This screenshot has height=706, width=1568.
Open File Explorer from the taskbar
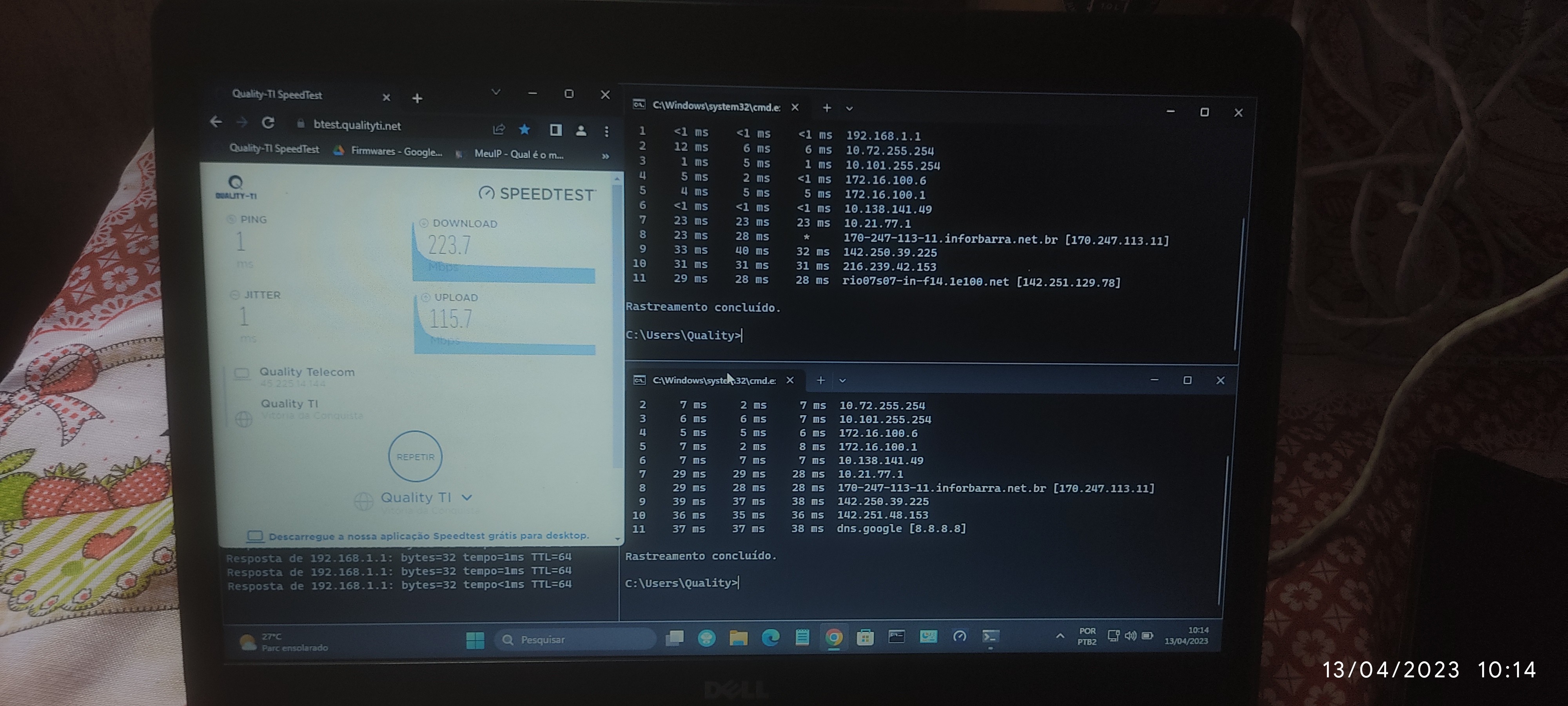click(x=739, y=638)
